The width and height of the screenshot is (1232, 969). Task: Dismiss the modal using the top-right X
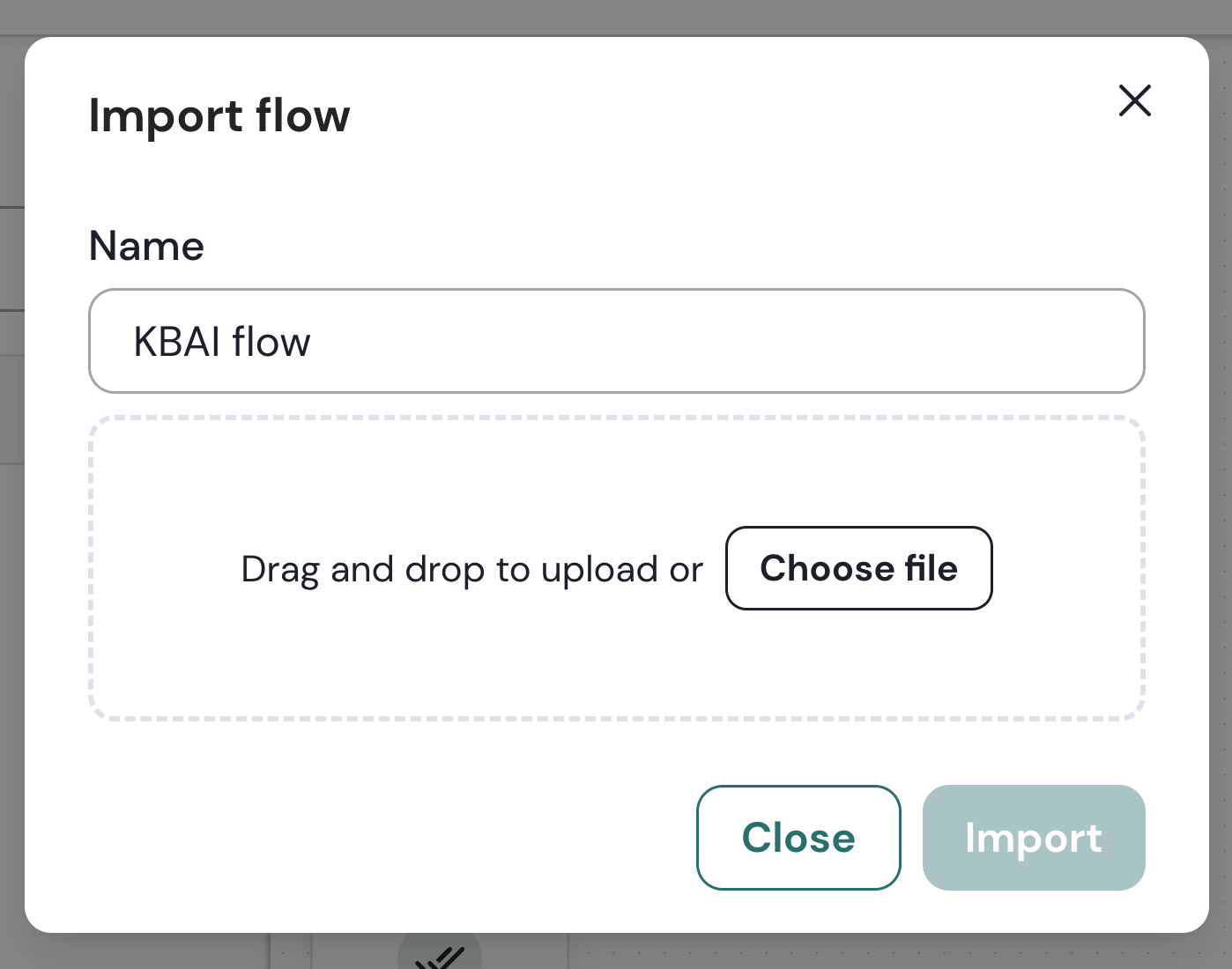pyautogui.click(x=1134, y=100)
